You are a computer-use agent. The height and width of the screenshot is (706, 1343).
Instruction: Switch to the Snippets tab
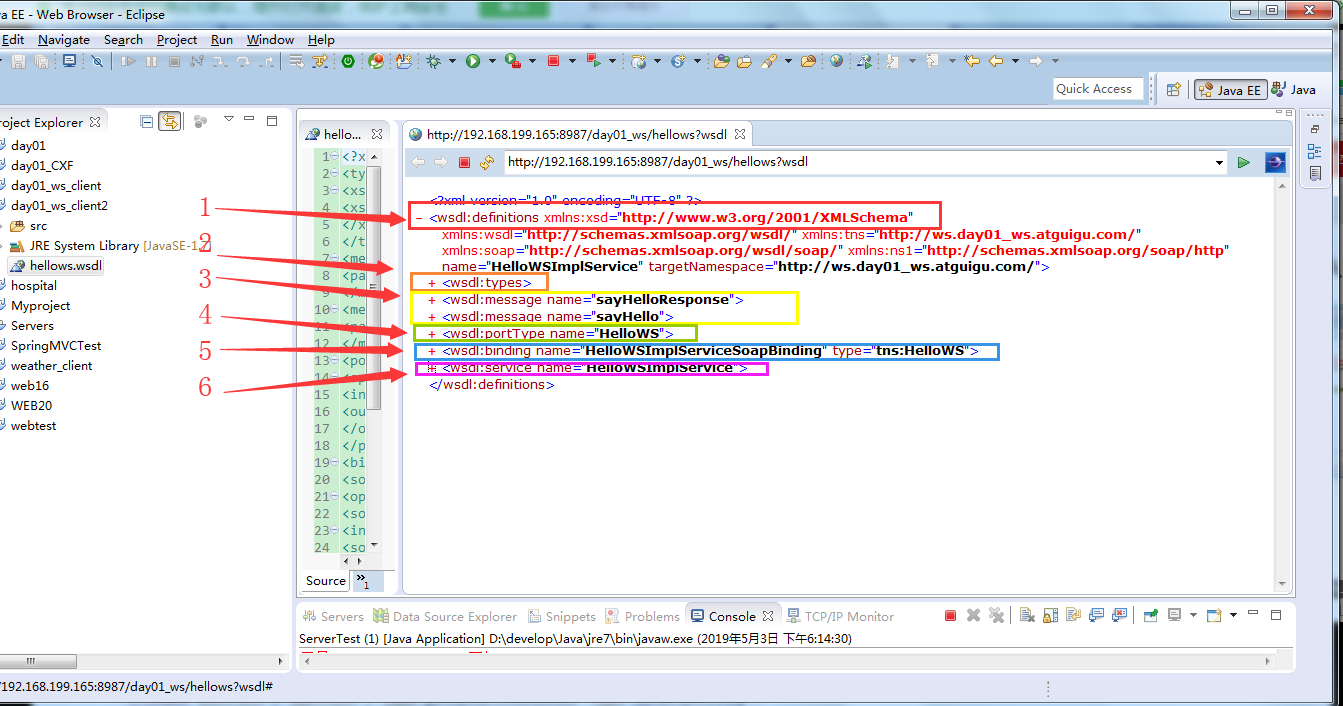561,616
